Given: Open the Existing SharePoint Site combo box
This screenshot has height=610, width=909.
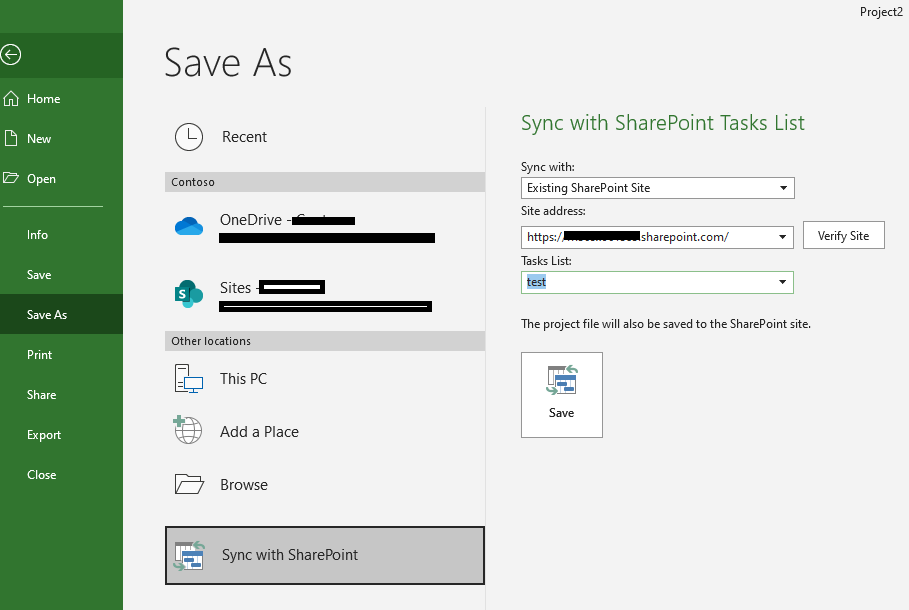Looking at the screenshot, I should coord(657,188).
